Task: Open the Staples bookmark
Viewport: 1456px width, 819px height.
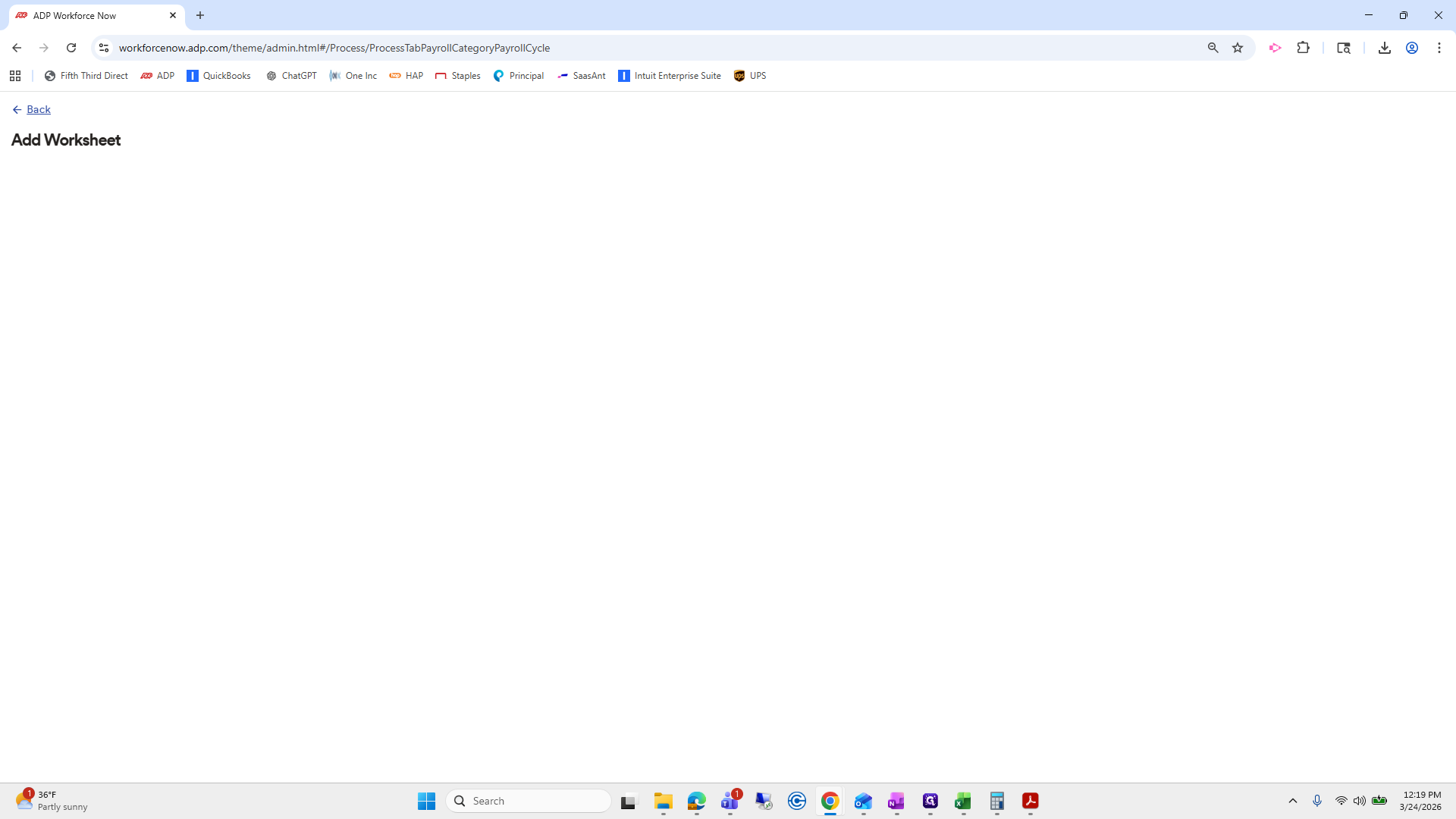Action: [x=457, y=76]
